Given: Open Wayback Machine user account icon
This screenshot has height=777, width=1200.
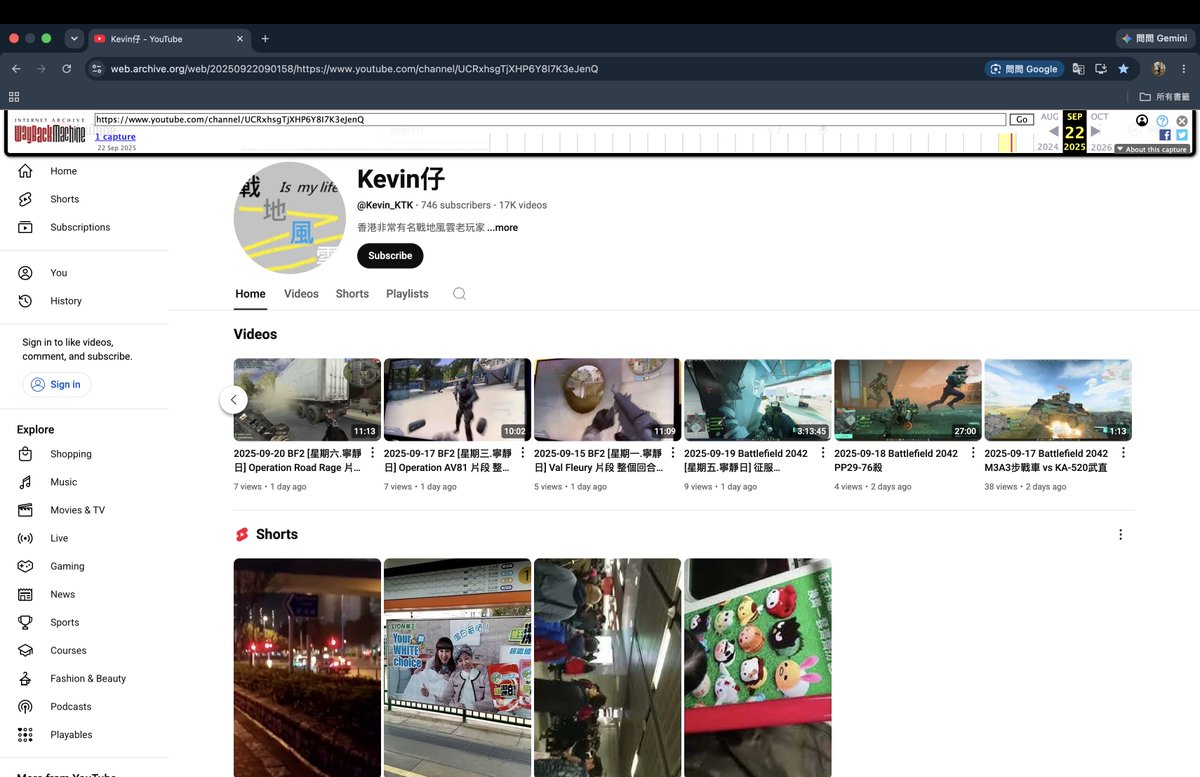Looking at the screenshot, I should [x=1142, y=120].
